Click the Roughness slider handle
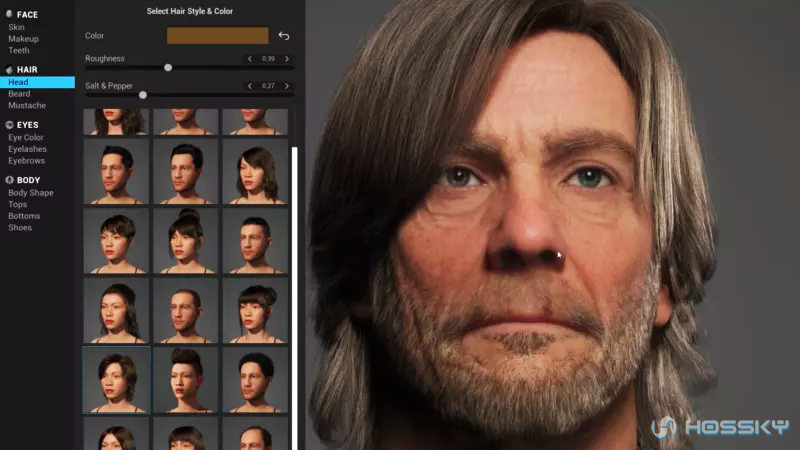Image resolution: width=800 pixels, height=450 pixels. point(168,68)
